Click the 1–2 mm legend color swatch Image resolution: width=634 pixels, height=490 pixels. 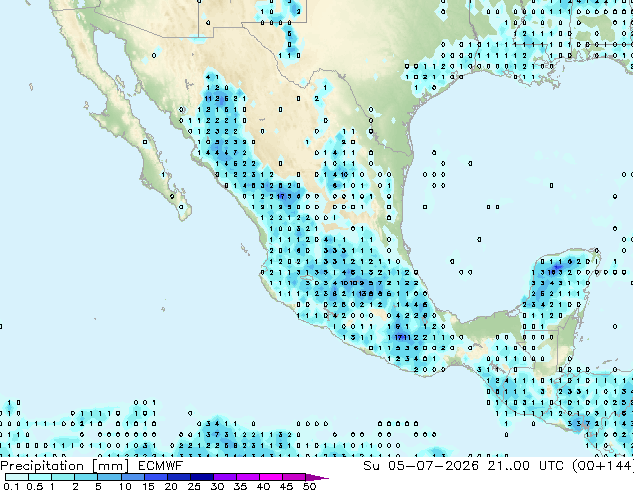pos(63,477)
